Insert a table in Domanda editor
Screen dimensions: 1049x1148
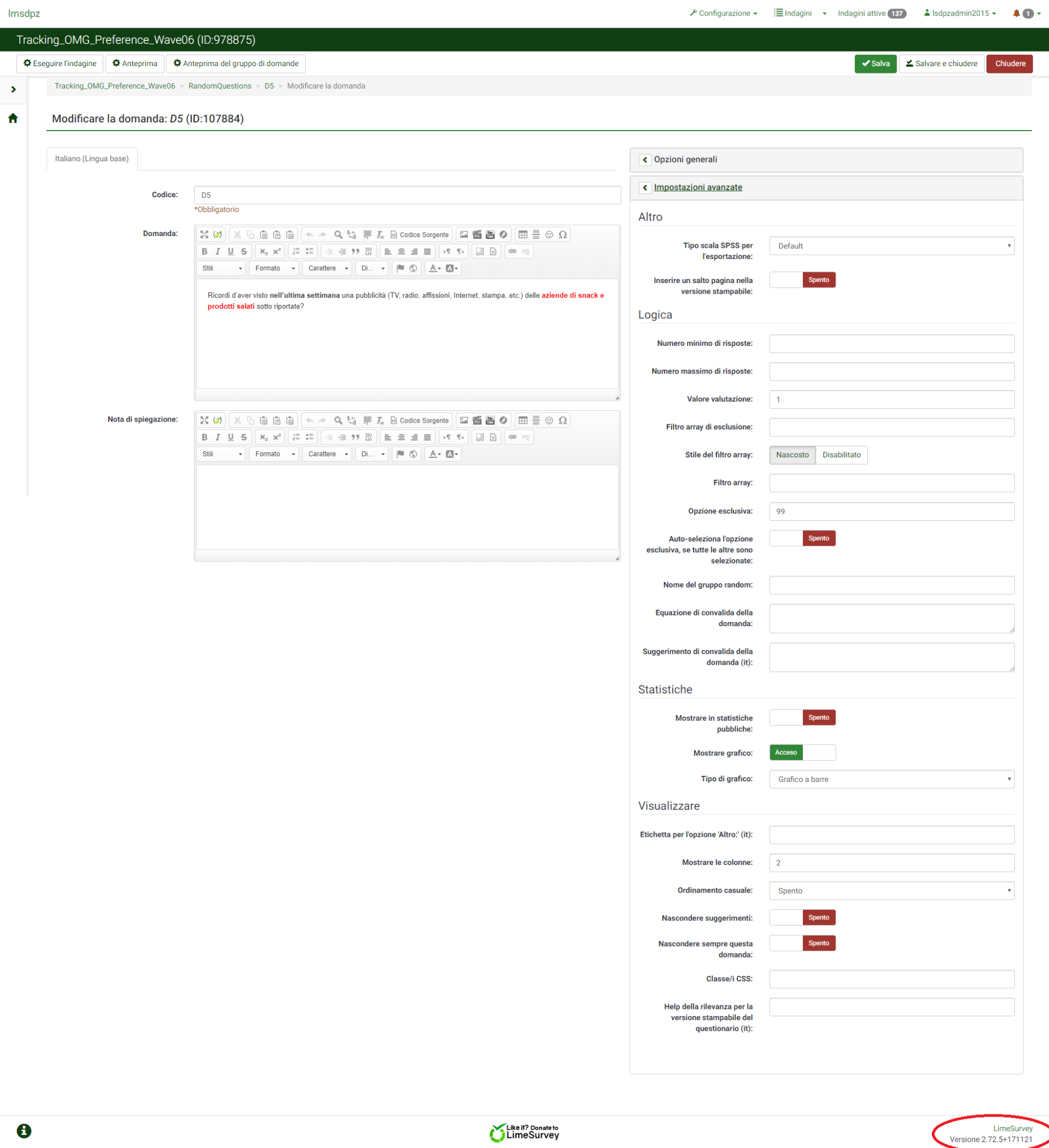pos(523,235)
